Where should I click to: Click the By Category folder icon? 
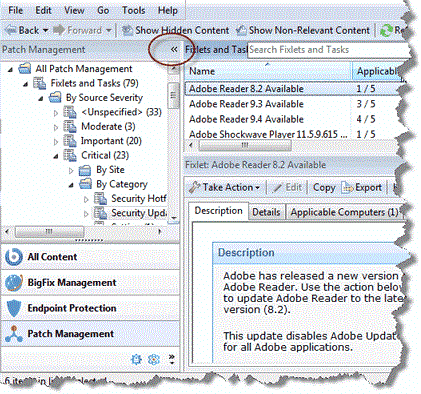[x=85, y=184]
